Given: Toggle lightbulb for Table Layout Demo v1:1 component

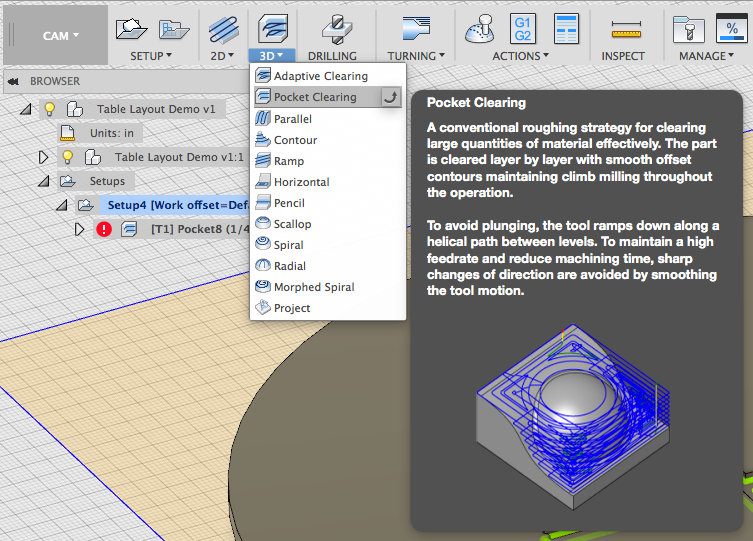Looking at the screenshot, I should (68, 157).
